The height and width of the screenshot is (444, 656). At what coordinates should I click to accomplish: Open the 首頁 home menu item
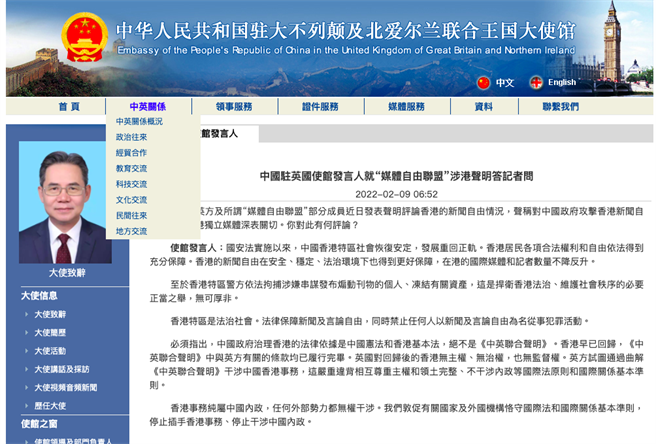(69, 107)
